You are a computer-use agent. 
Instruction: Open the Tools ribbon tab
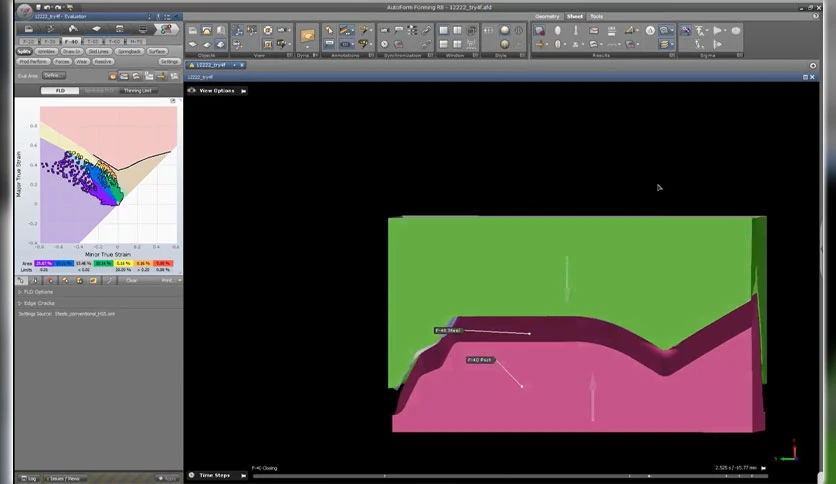coord(597,17)
